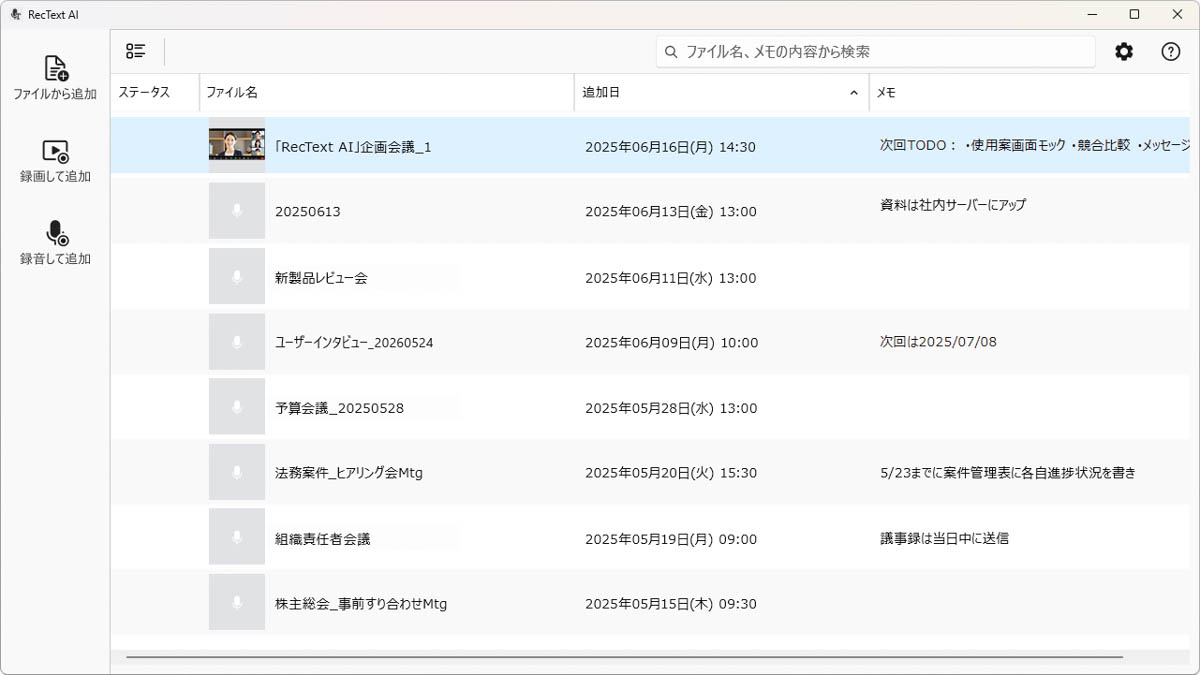Click the microphone thumbnail of 20250613

click(x=237, y=211)
